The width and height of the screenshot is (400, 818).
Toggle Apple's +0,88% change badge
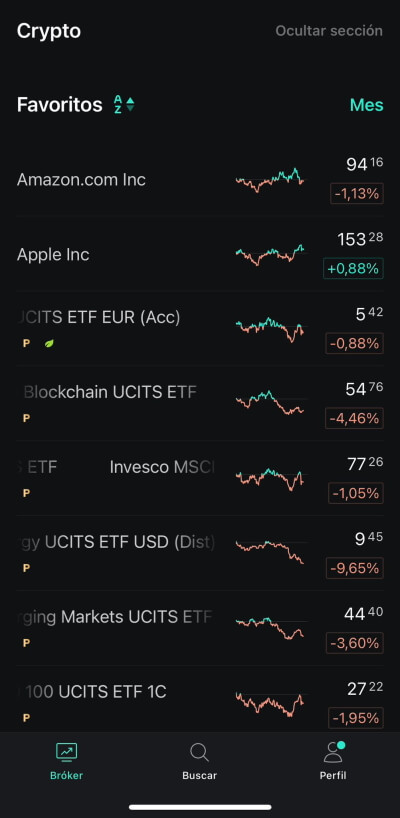coord(353,268)
